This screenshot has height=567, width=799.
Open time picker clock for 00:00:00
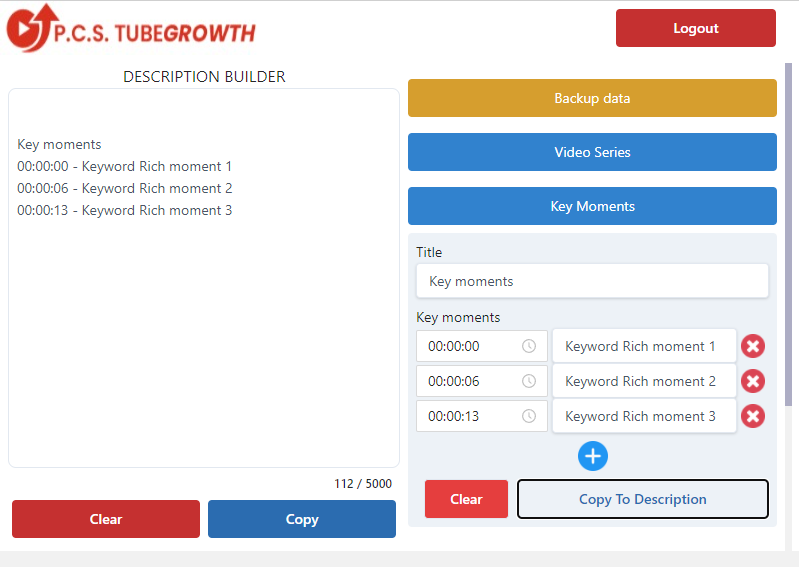(529, 346)
